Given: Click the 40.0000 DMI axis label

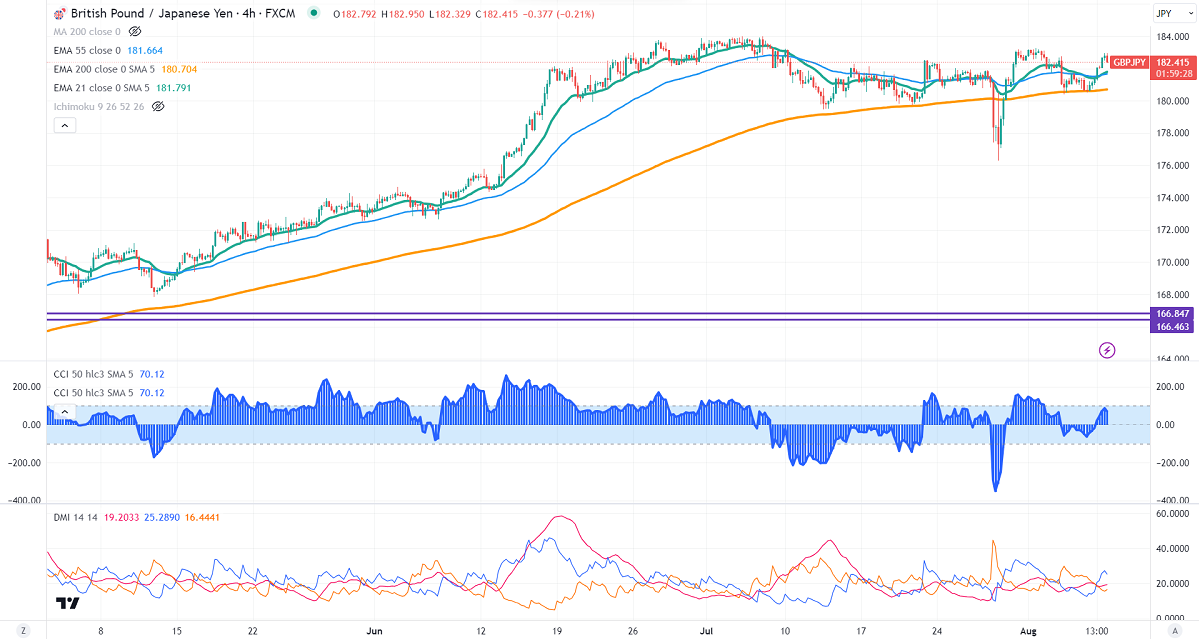Looking at the screenshot, I should 1172,549.
